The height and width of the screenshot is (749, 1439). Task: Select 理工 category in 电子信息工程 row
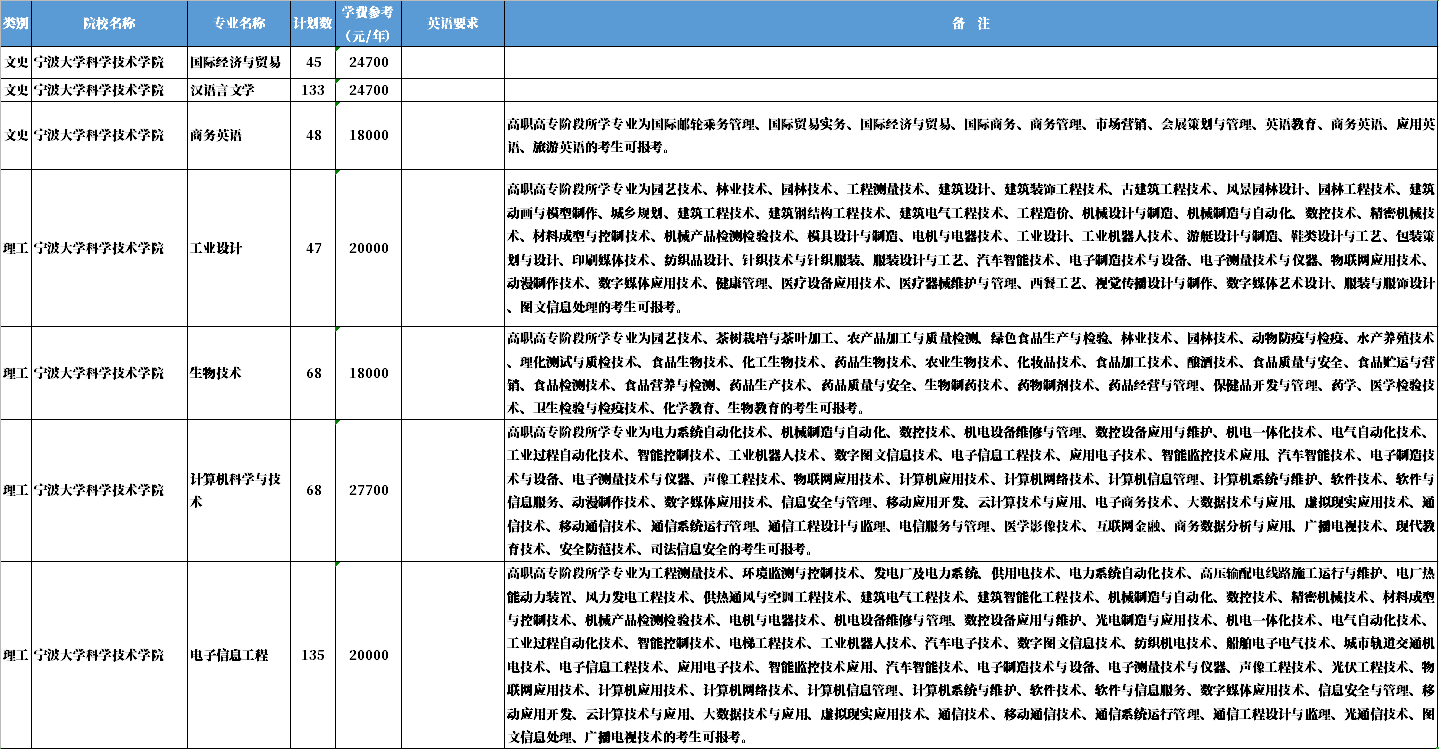[x=15, y=655]
